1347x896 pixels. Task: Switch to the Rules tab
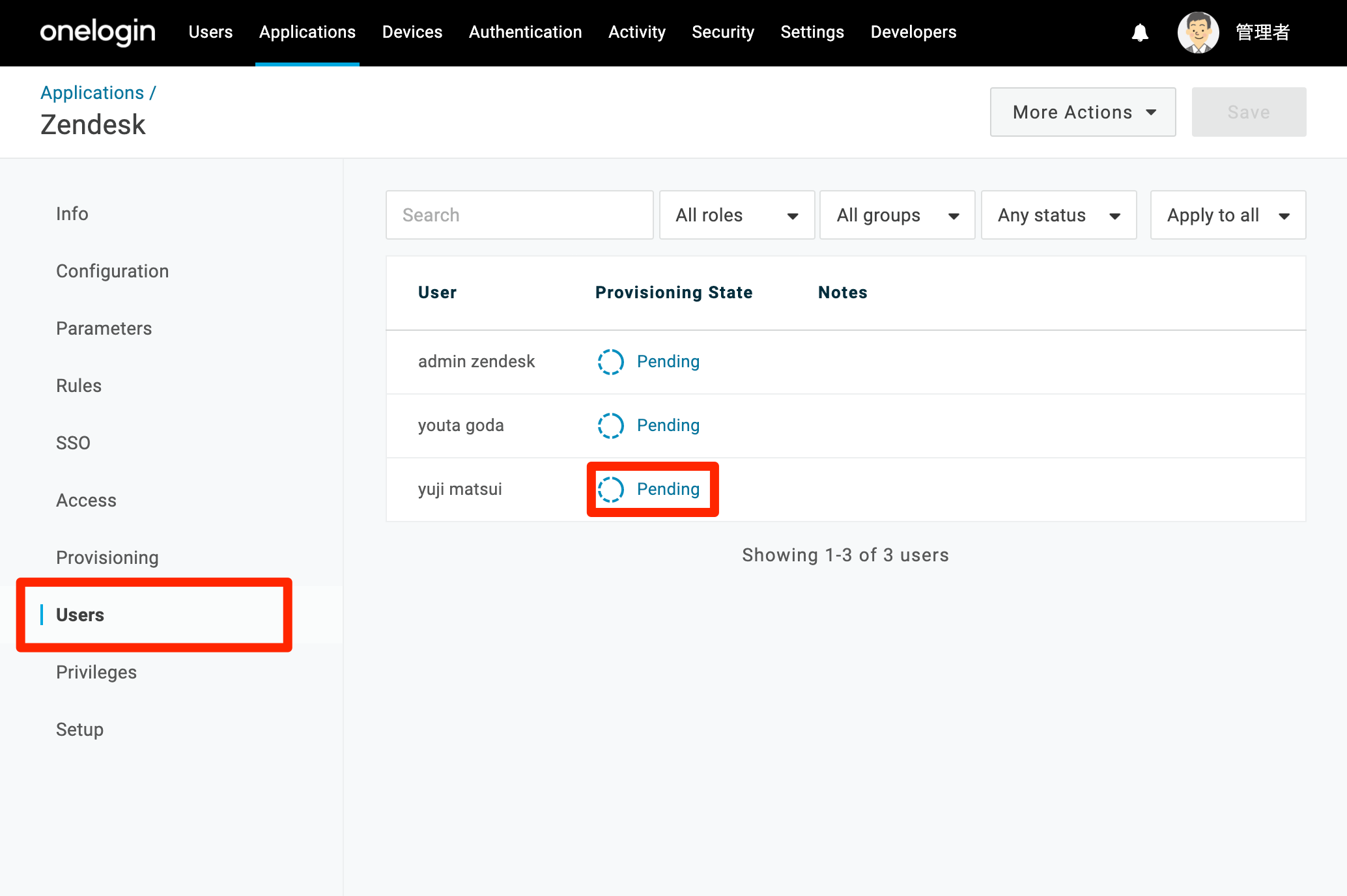click(79, 385)
